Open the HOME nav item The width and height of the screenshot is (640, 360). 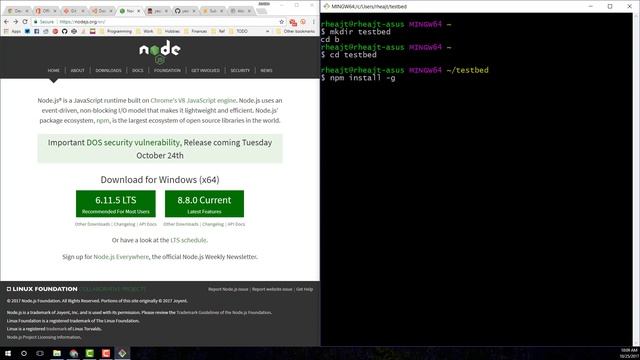click(53, 71)
